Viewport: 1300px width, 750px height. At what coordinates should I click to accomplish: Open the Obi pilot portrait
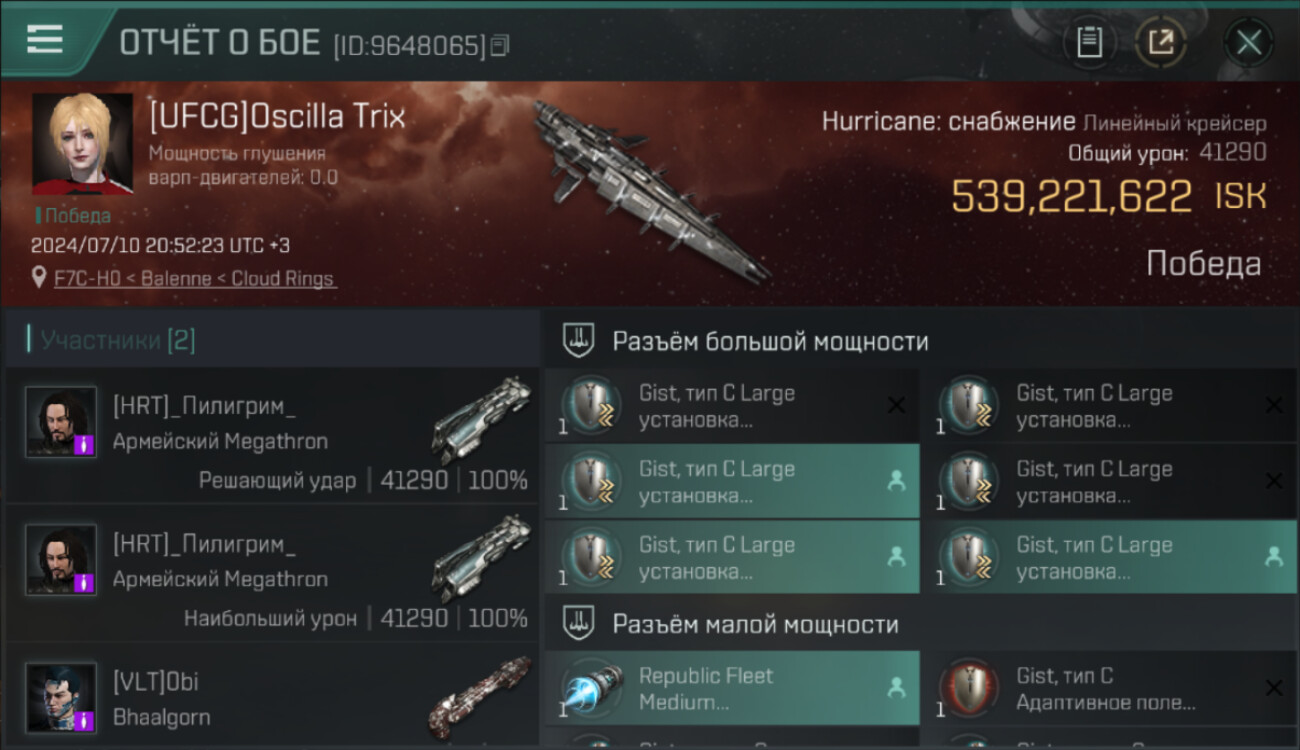click(x=61, y=697)
